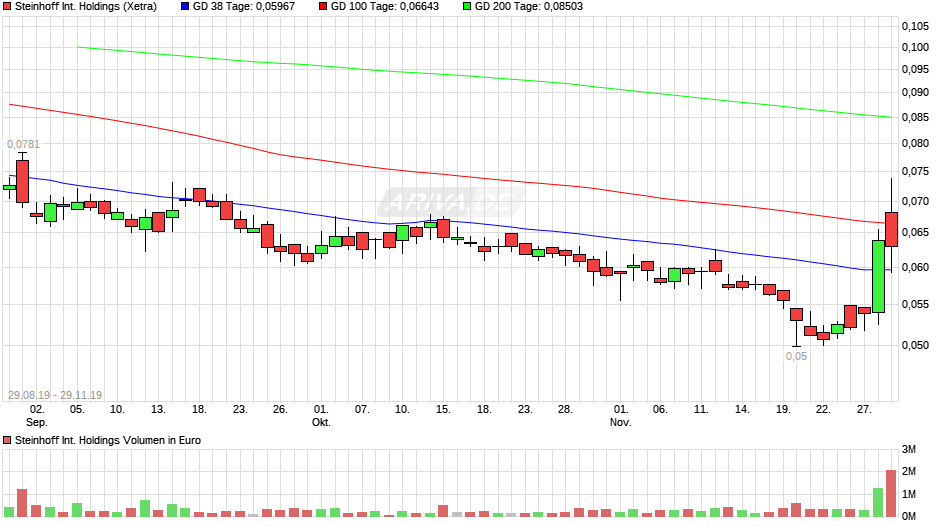Click the 0,070 price axis label
Viewport: 940px width, 526px height.
click(x=915, y=201)
